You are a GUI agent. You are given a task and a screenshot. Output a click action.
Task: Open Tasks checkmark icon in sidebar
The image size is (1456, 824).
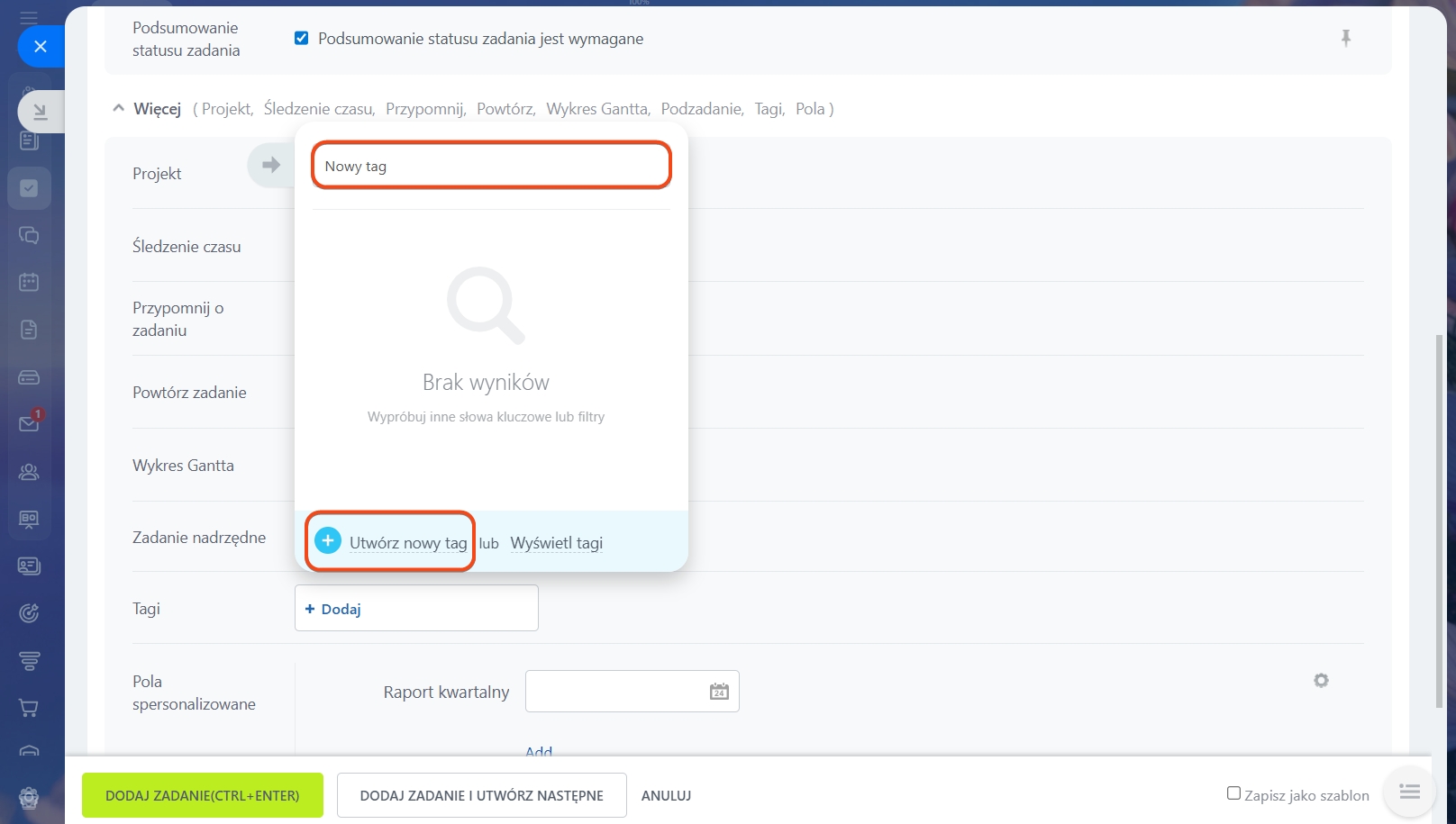coord(29,188)
